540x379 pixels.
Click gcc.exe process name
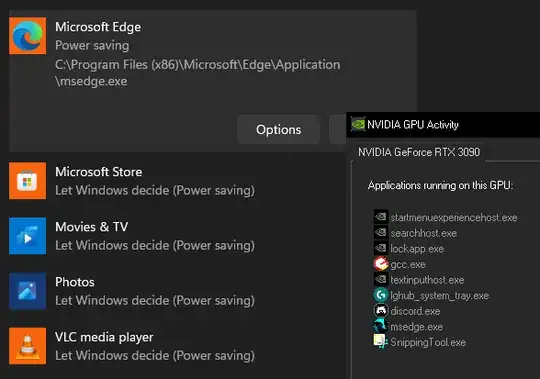(408, 264)
